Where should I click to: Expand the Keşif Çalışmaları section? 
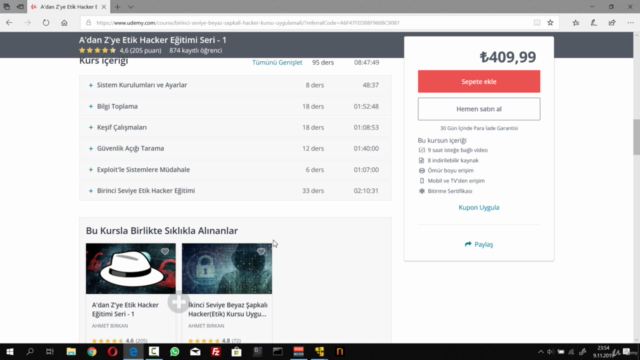(236, 127)
